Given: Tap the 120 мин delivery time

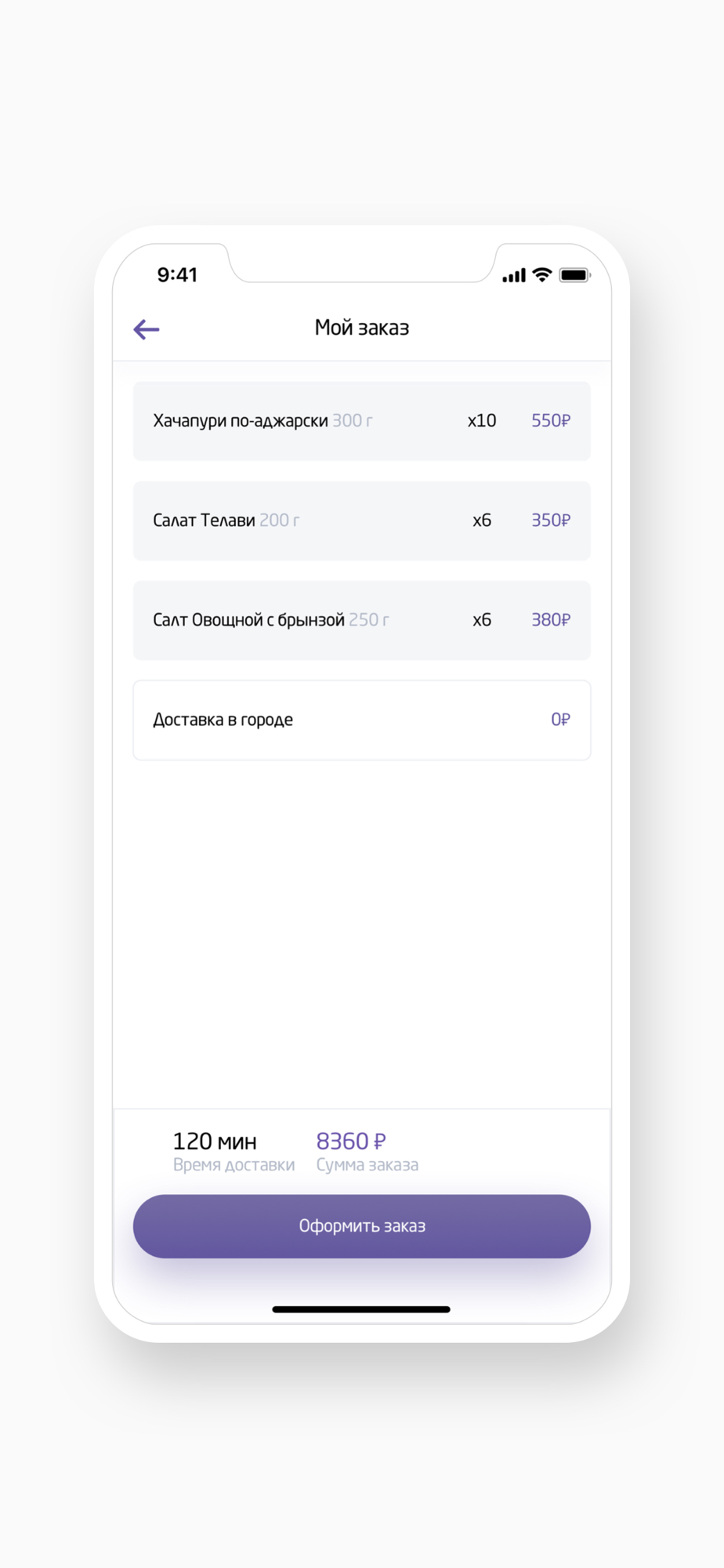Looking at the screenshot, I should click(215, 1142).
